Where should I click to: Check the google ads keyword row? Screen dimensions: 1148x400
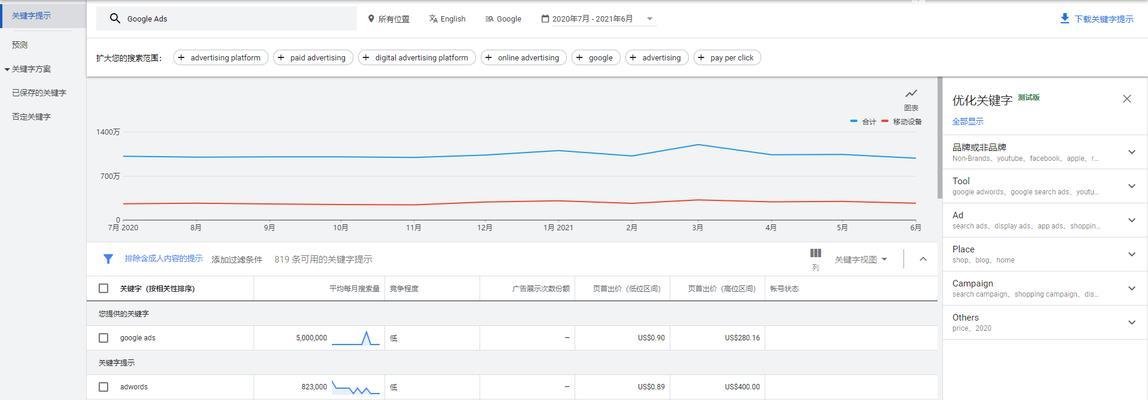click(x=103, y=338)
